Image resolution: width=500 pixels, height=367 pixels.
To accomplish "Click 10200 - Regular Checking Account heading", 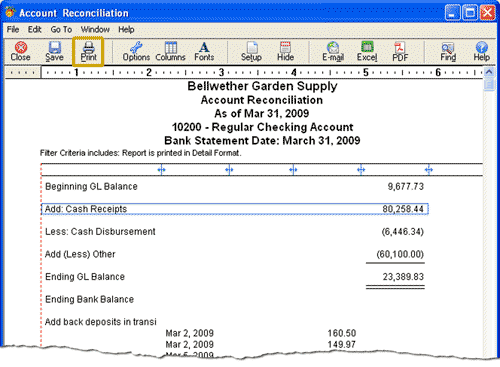I will (x=262, y=127).
